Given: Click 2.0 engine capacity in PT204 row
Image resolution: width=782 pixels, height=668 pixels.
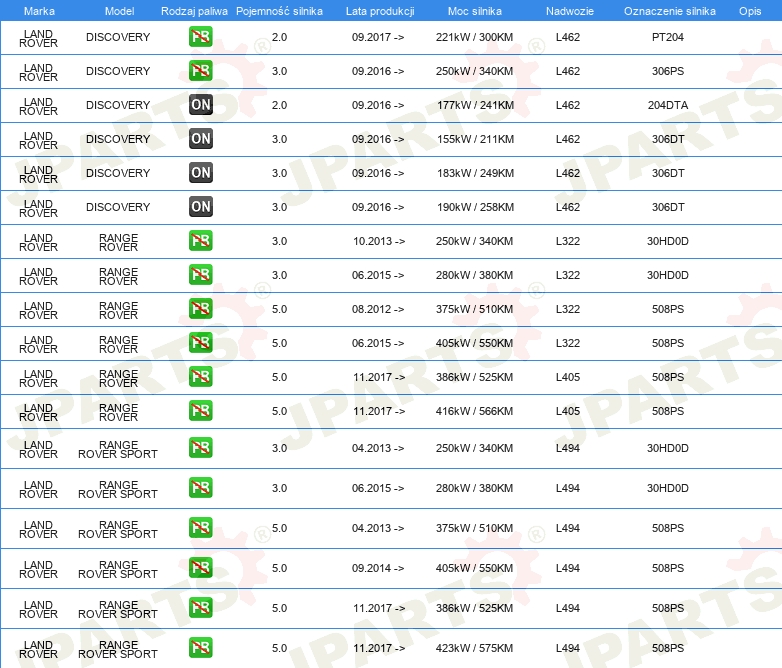Looking at the screenshot, I should click(x=279, y=37).
